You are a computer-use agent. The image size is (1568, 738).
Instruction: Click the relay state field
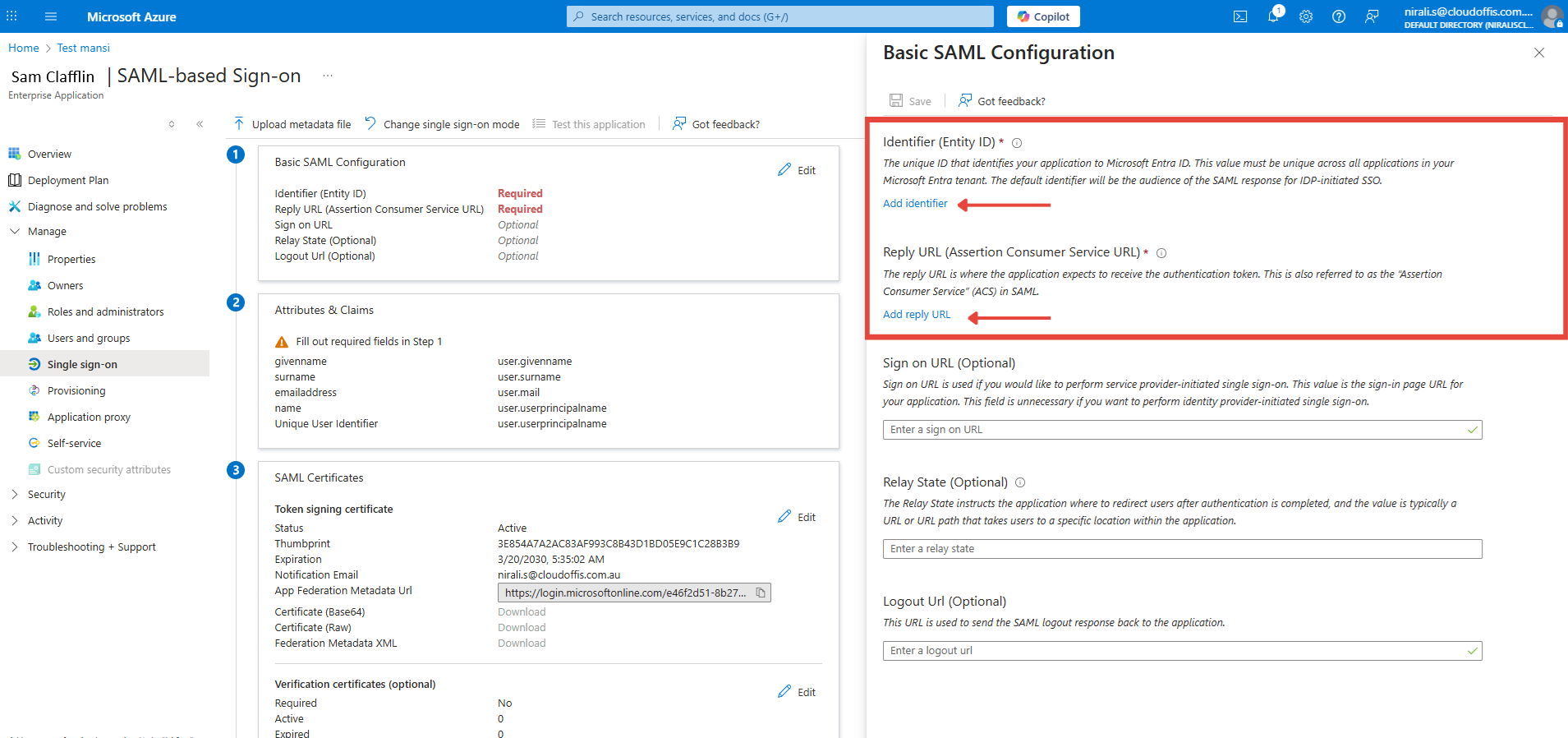point(1183,549)
